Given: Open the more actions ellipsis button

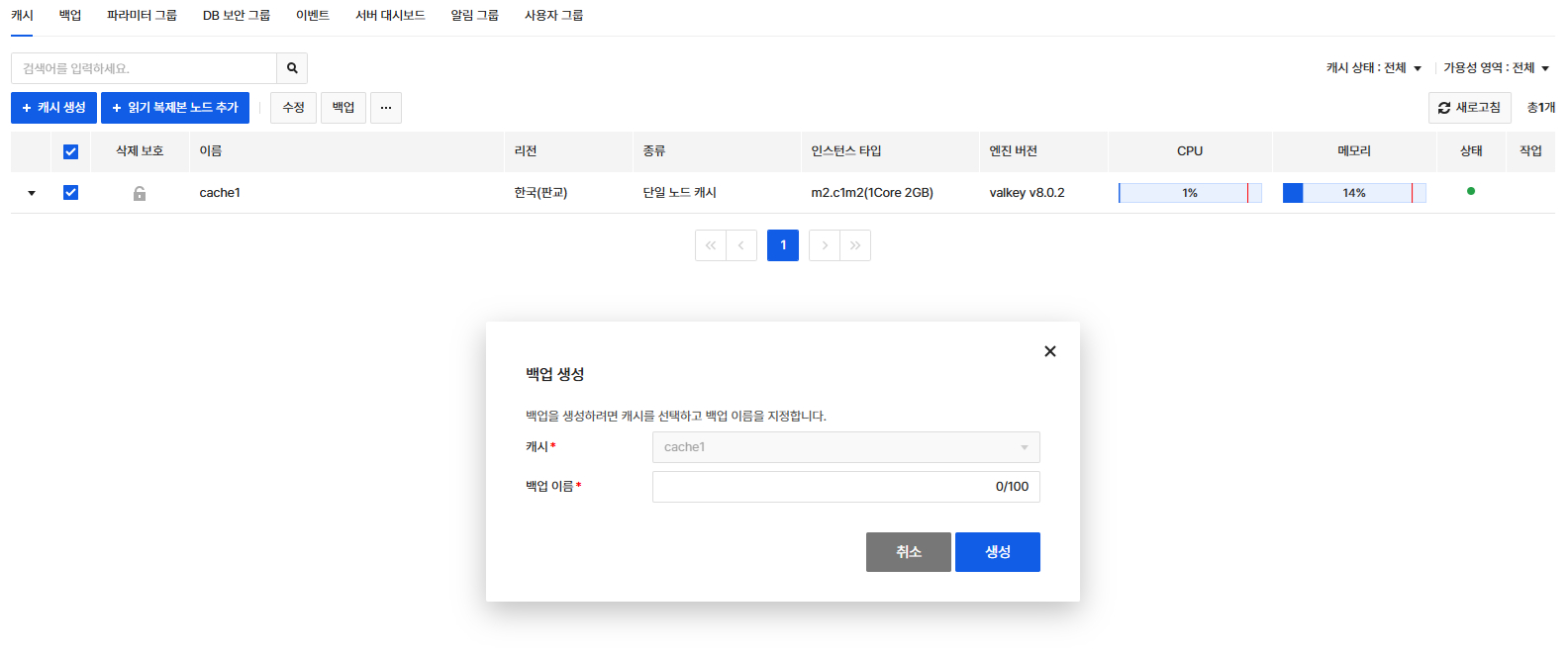Looking at the screenshot, I should [x=385, y=108].
